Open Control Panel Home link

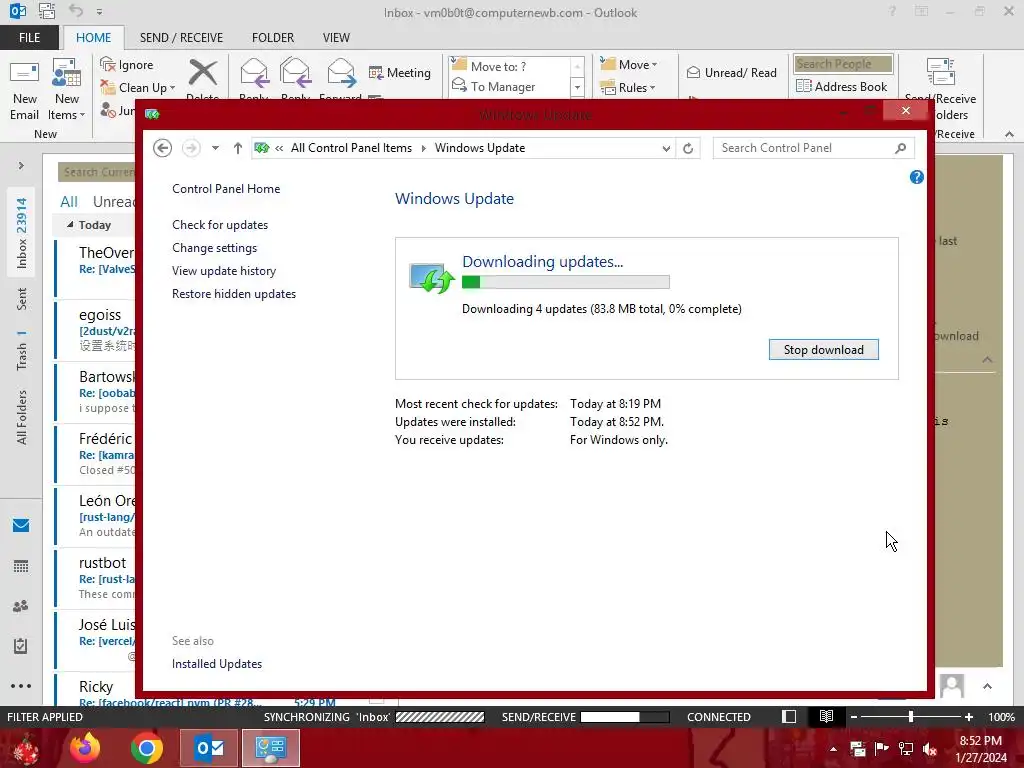[x=226, y=189]
